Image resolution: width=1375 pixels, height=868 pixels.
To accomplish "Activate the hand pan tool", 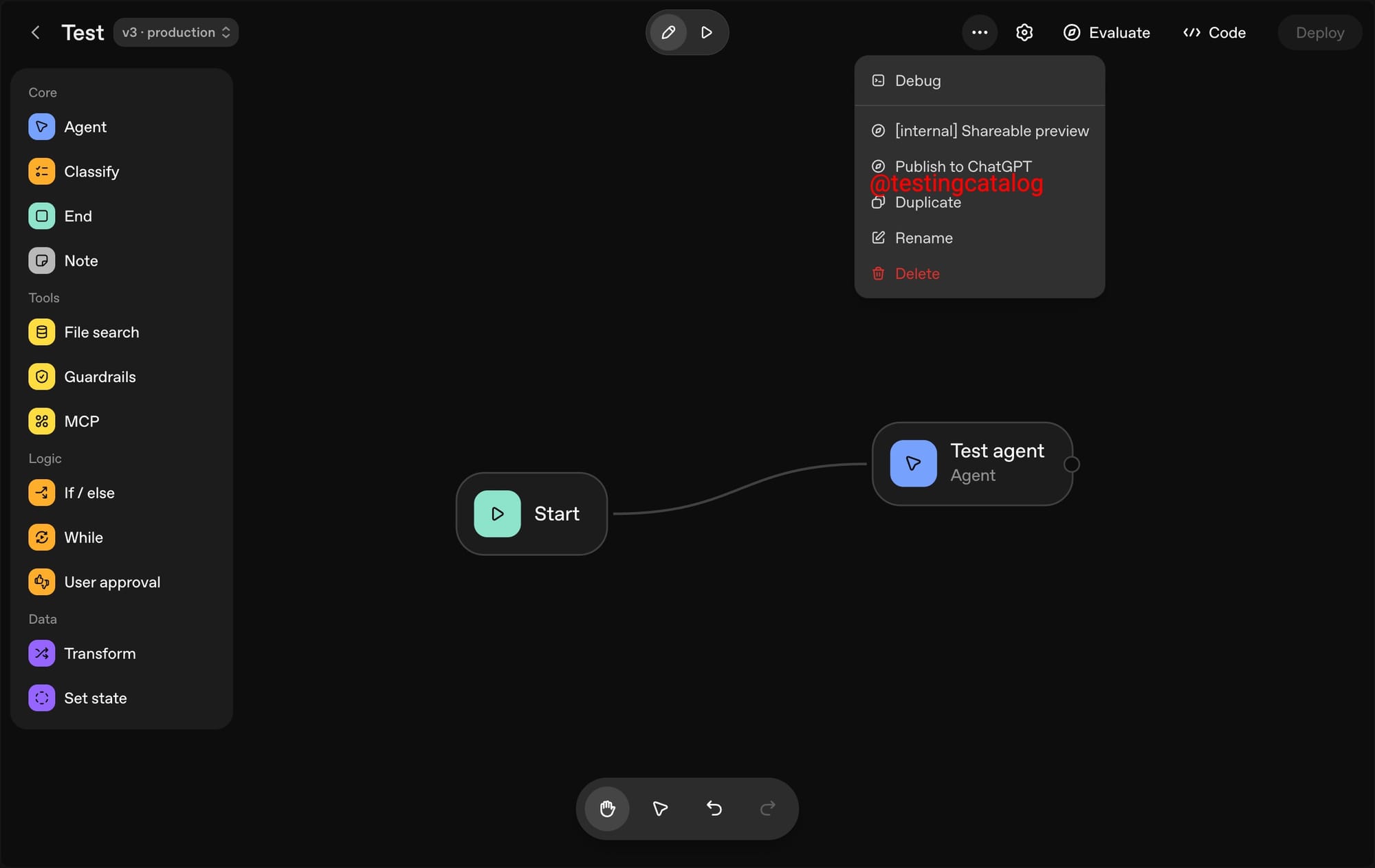I will pos(607,809).
